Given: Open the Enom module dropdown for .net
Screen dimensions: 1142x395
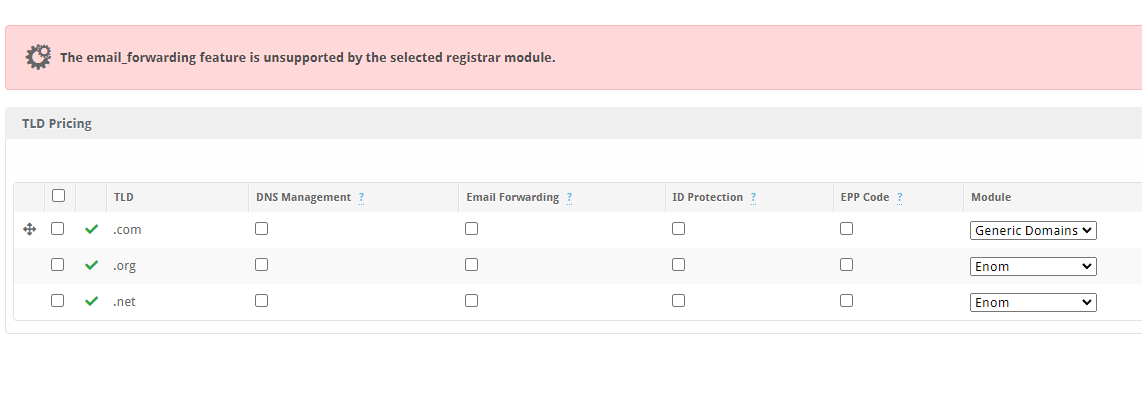Looking at the screenshot, I should coord(1033,302).
